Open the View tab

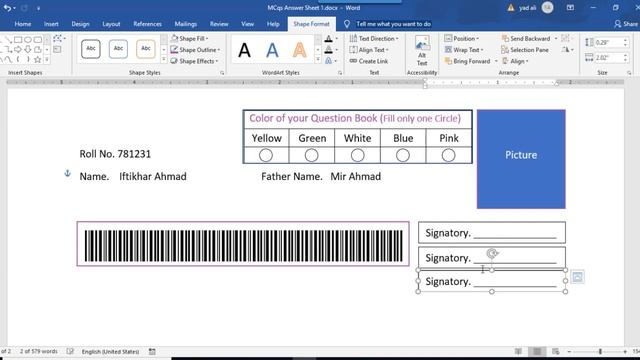pos(247,24)
